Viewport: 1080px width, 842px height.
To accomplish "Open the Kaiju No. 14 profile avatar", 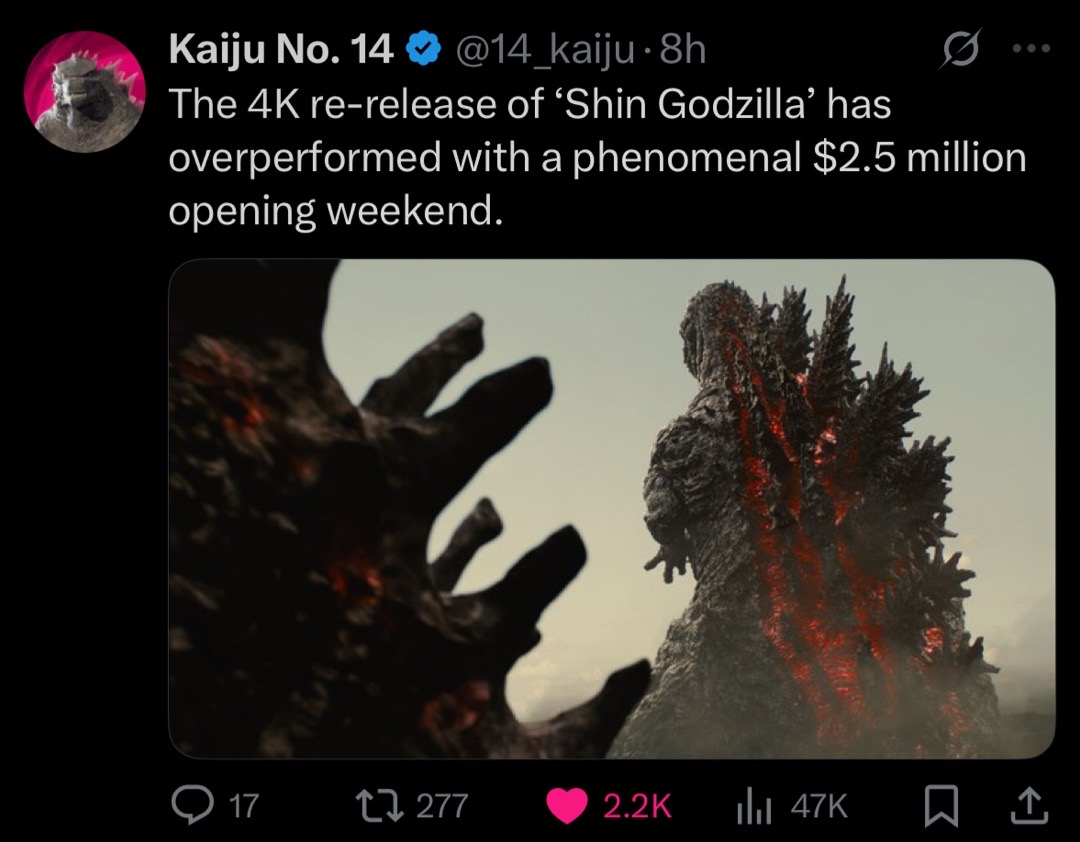I will tap(85, 92).
